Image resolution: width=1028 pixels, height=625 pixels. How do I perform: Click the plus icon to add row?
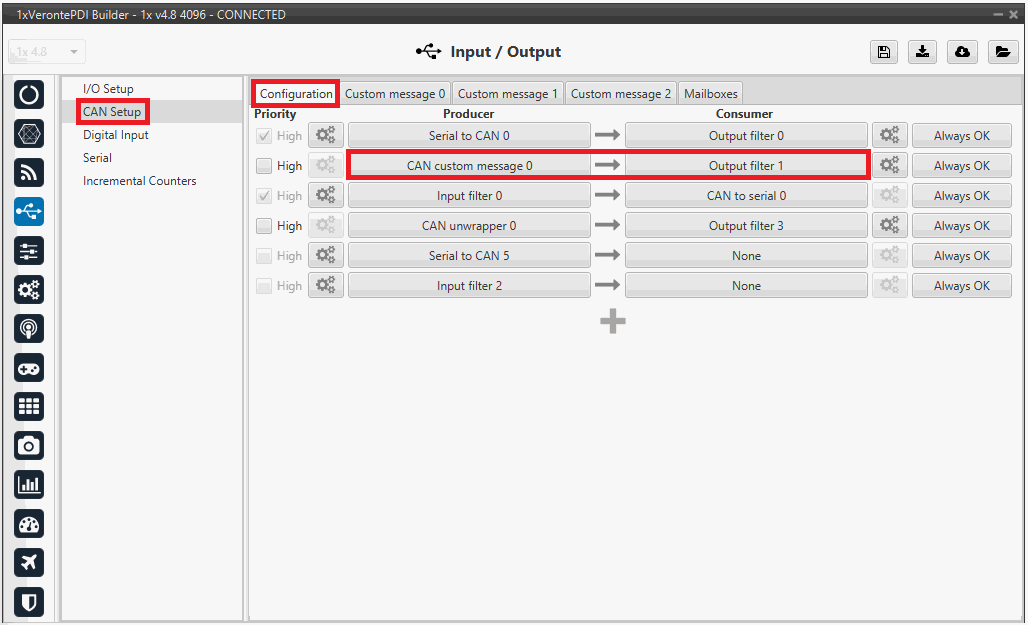click(x=612, y=321)
